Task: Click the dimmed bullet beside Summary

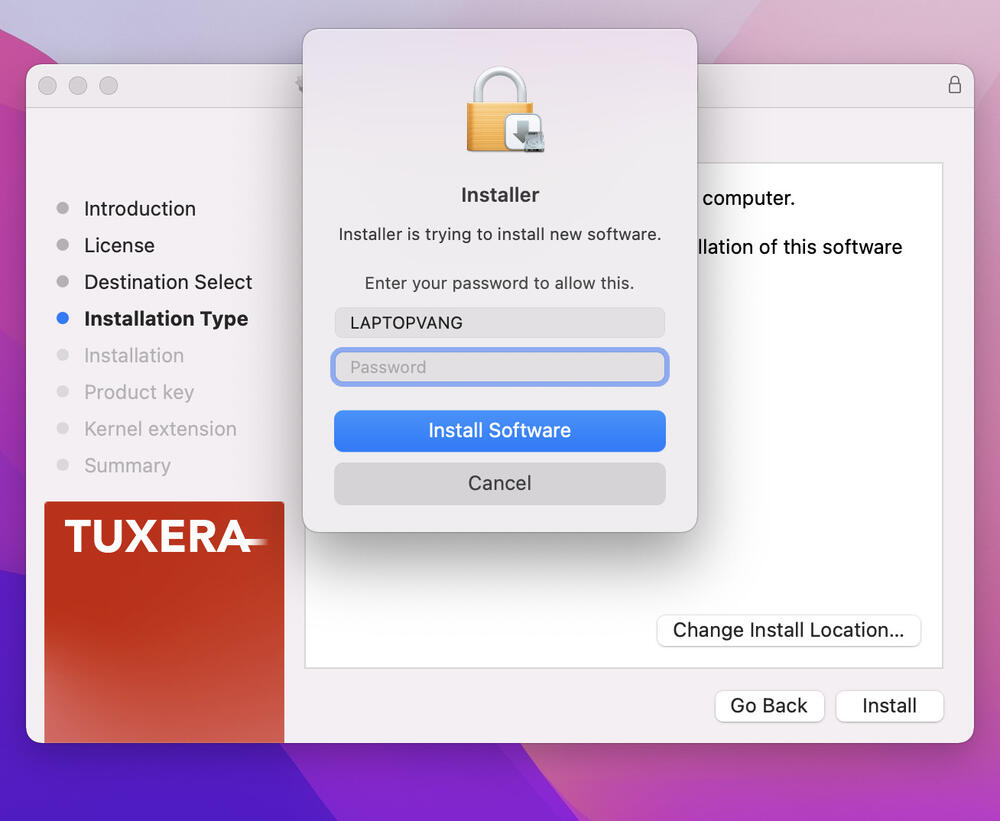Action: 62,464
